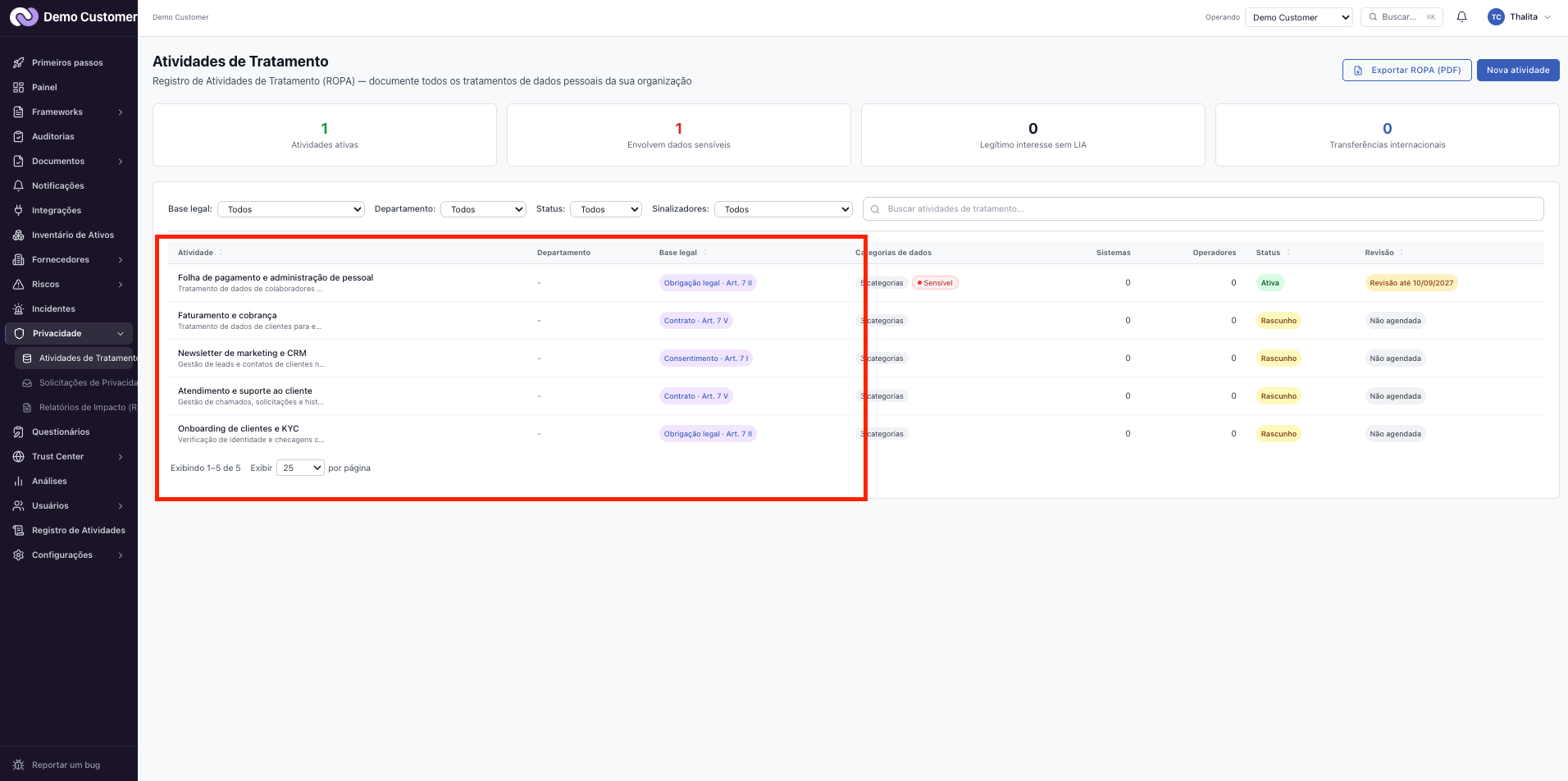Open the Operando Demo Customer selector
Screen dimensions: 1568x781
(x=1298, y=17)
